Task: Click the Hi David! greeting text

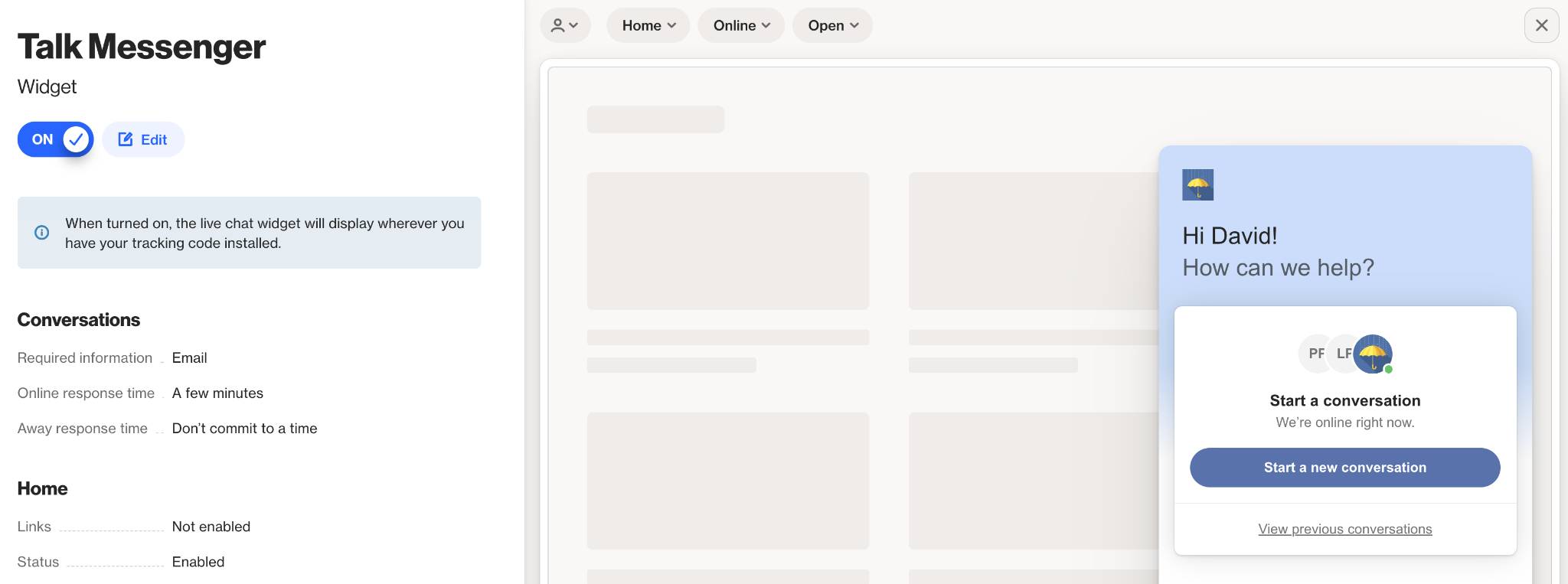Action: click(x=1230, y=236)
